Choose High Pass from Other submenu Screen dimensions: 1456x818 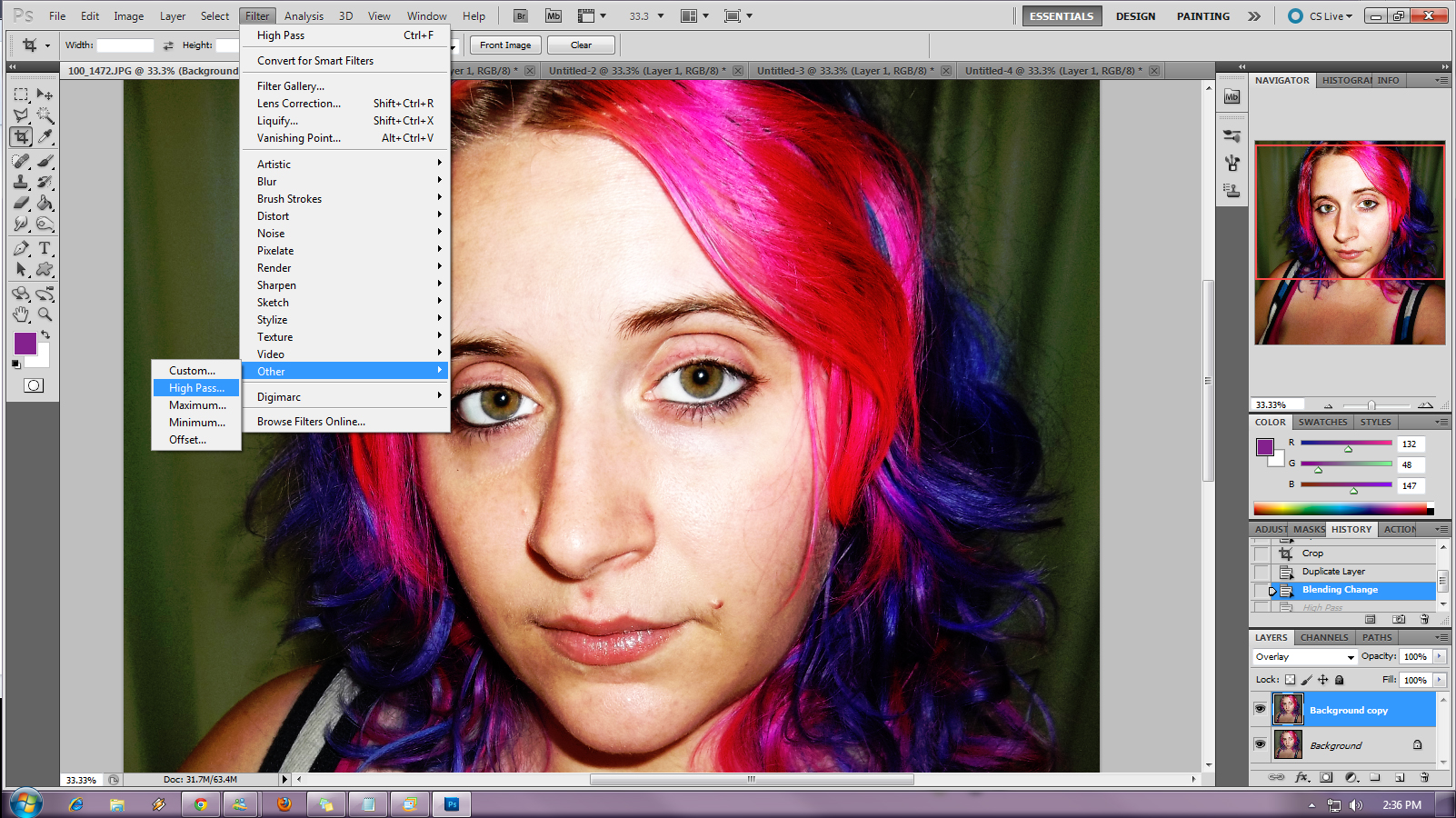tap(196, 388)
